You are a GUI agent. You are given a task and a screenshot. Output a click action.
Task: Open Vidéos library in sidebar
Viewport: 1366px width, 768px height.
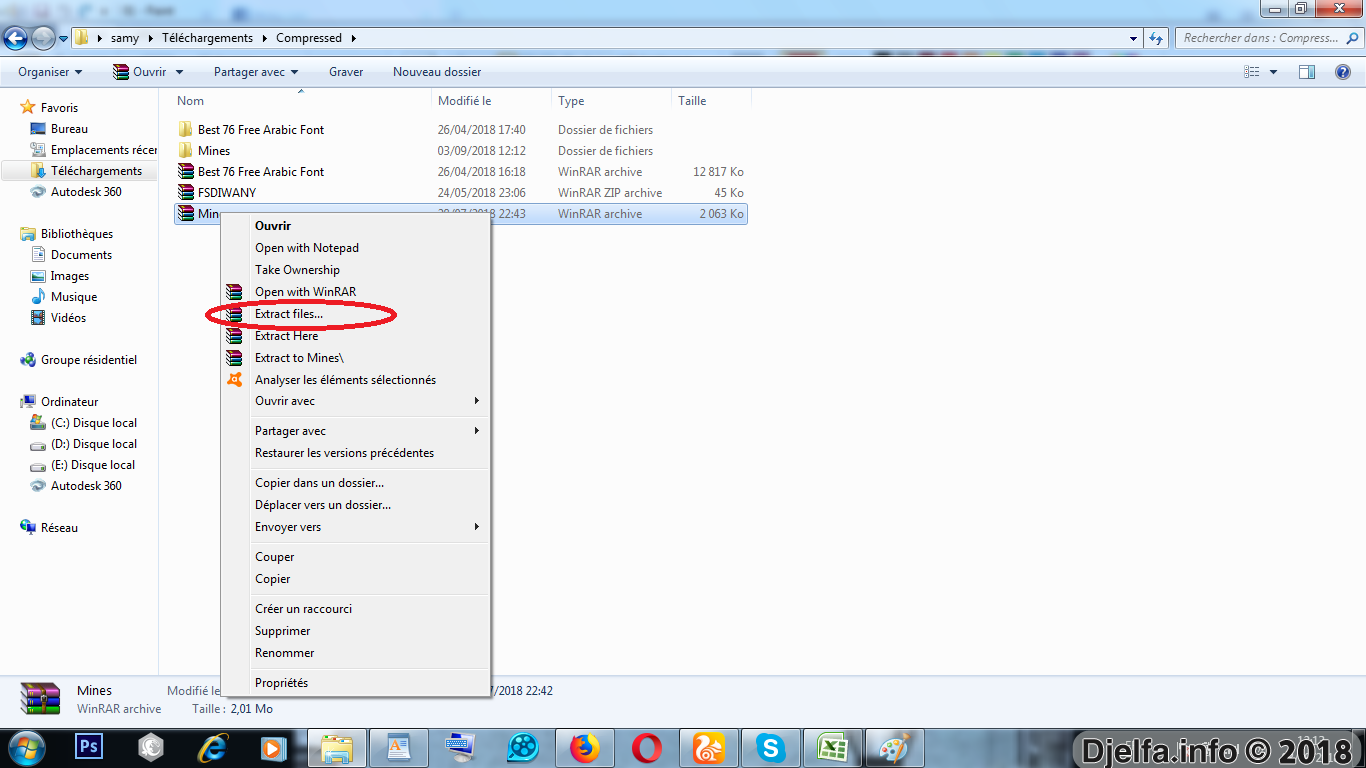tap(68, 318)
